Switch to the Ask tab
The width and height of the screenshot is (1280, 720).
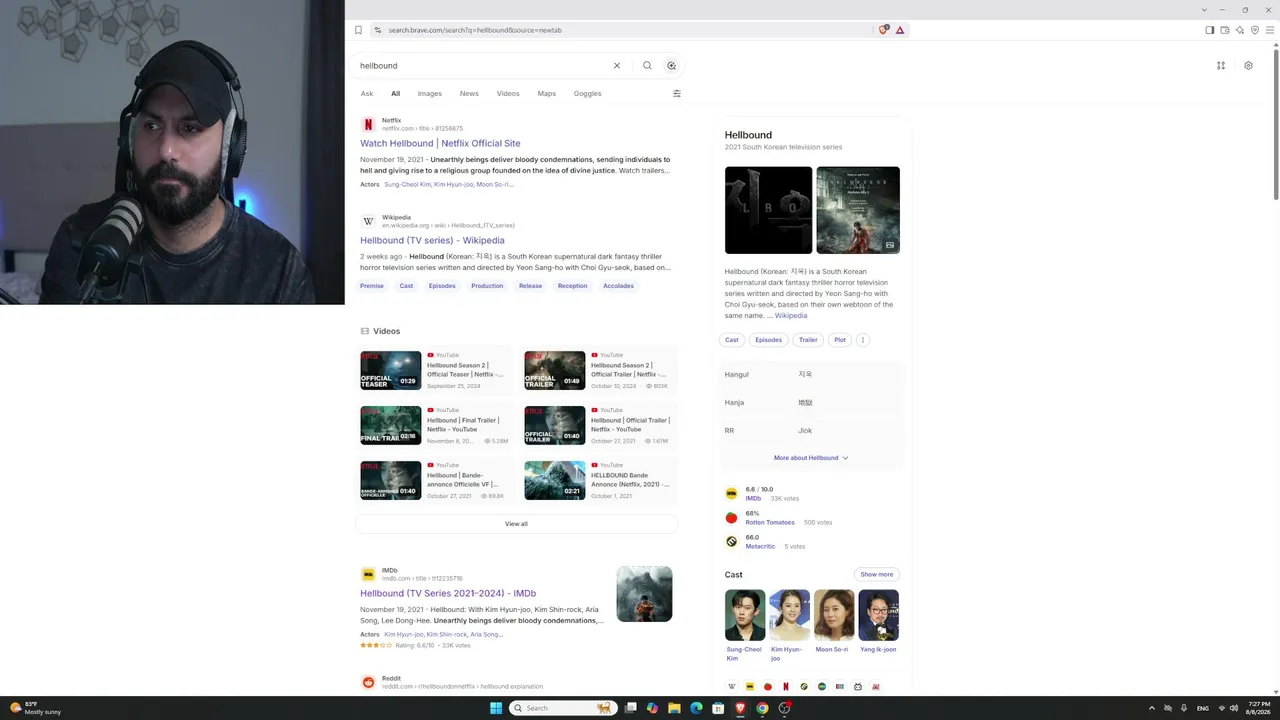[x=367, y=94]
